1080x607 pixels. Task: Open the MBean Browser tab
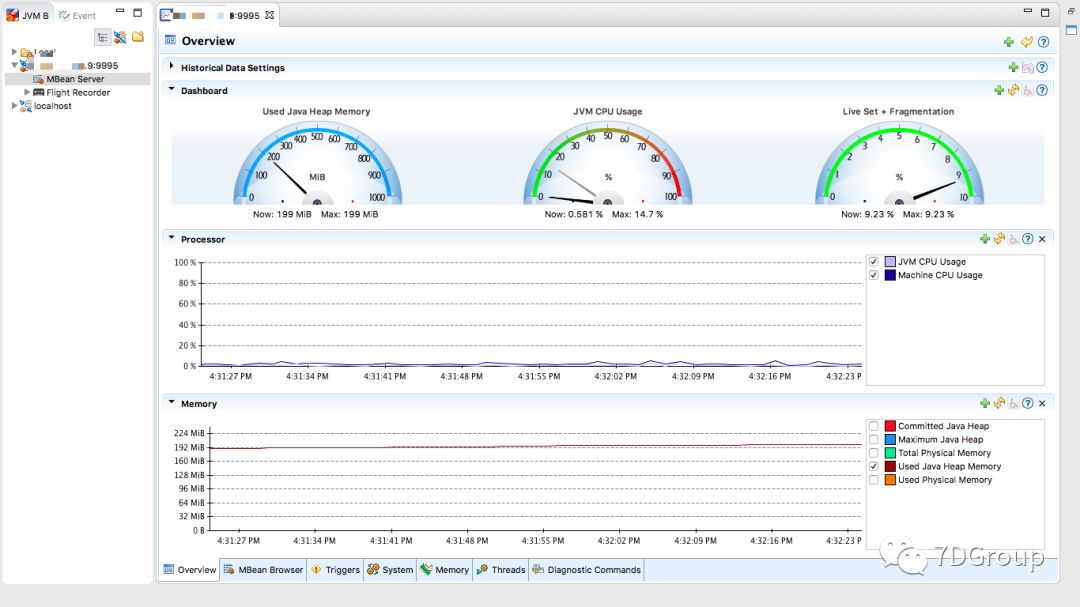[263, 570]
